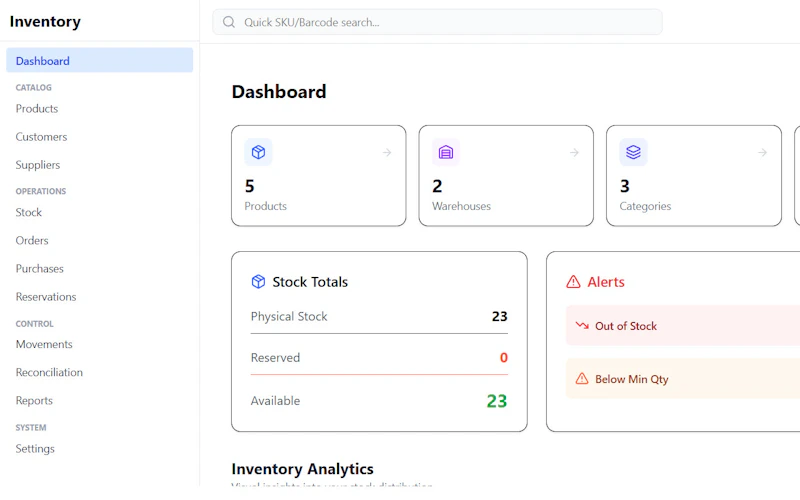Go to the Purchases page
The width and height of the screenshot is (800, 500).
(x=39, y=268)
